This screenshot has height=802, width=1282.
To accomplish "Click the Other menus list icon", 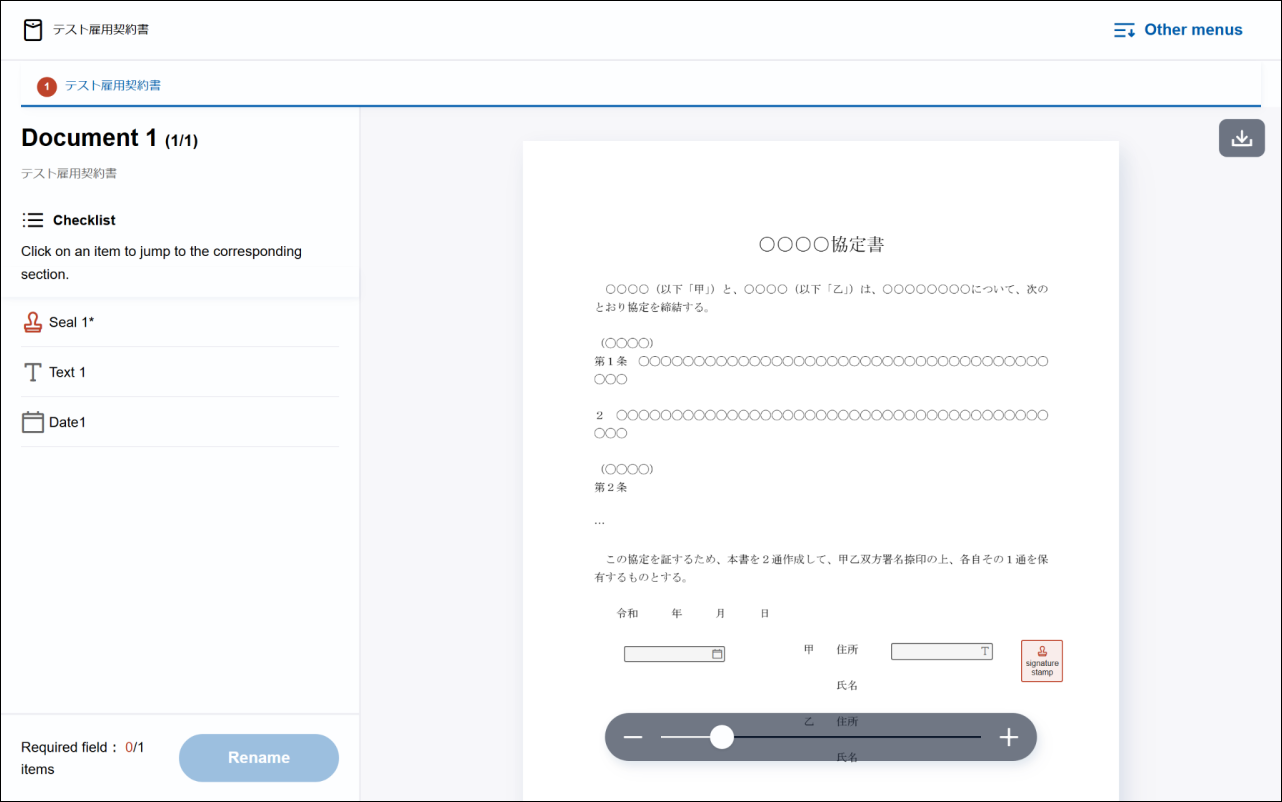I will [x=1124, y=30].
